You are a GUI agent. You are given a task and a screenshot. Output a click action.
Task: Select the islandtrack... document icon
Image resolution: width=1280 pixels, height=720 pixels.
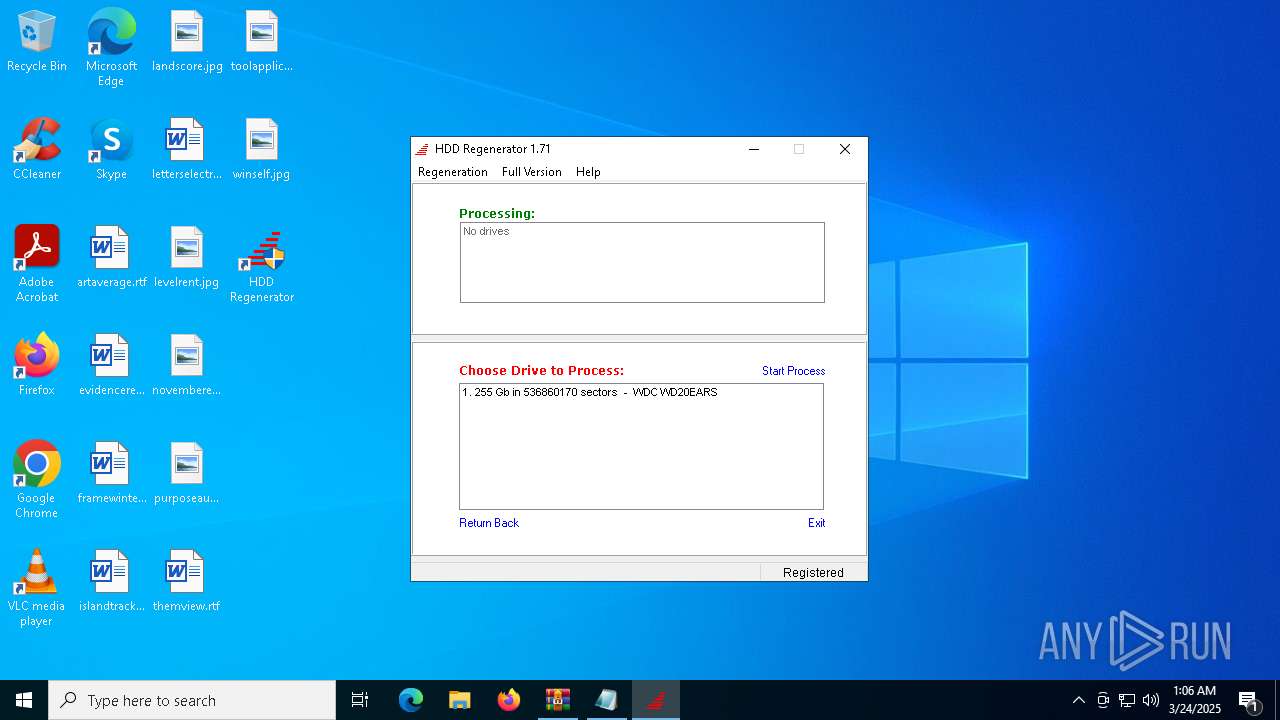(x=111, y=582)
